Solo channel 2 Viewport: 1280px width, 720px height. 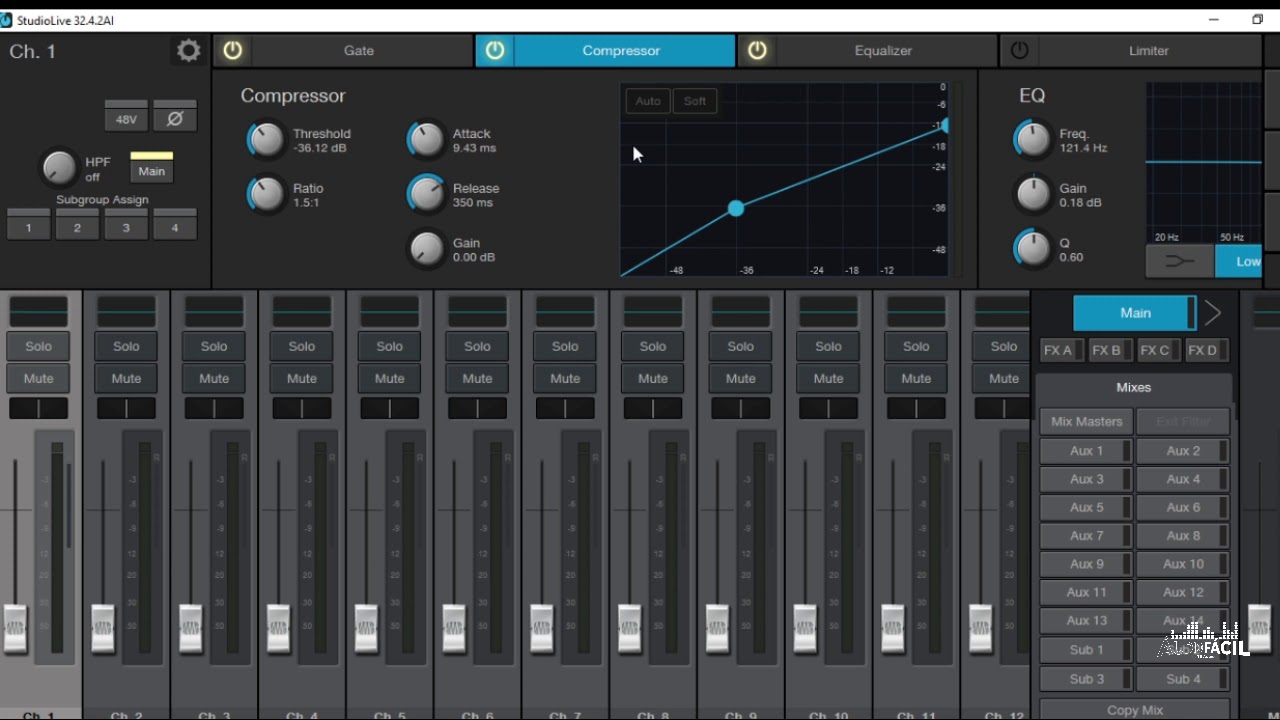click(126, 346)
